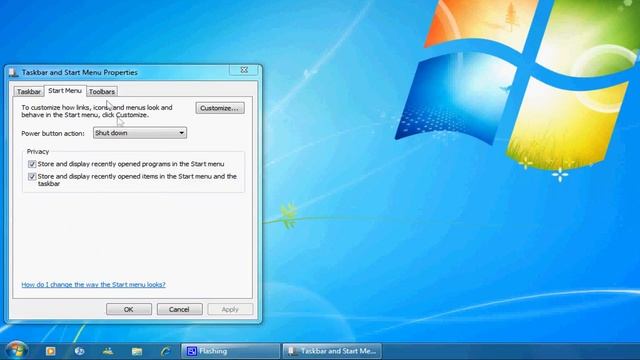Open the second pinned taskbar icon

point(80,351)
